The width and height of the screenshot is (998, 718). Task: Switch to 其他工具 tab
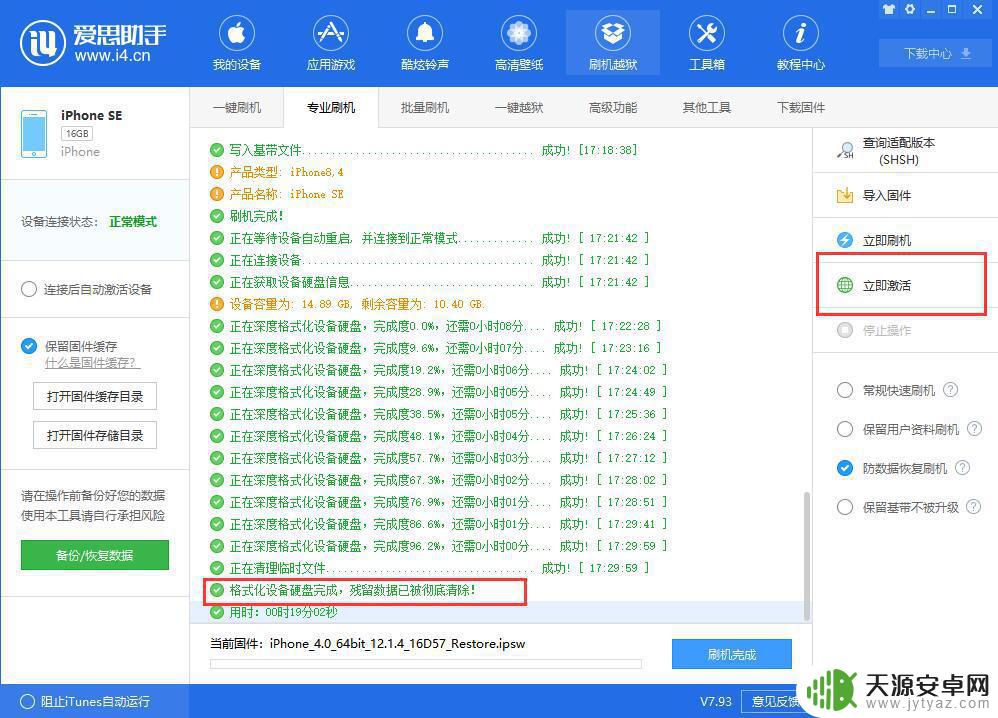pos(706,108)
